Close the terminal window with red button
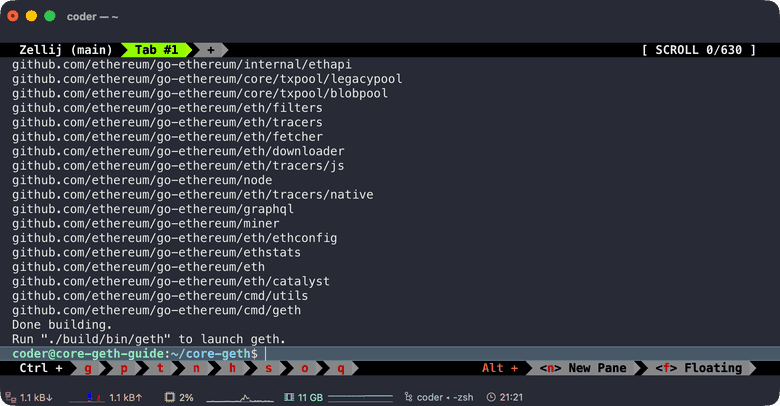This screenshot has width=780, height=406. click(x=13, y=16)
